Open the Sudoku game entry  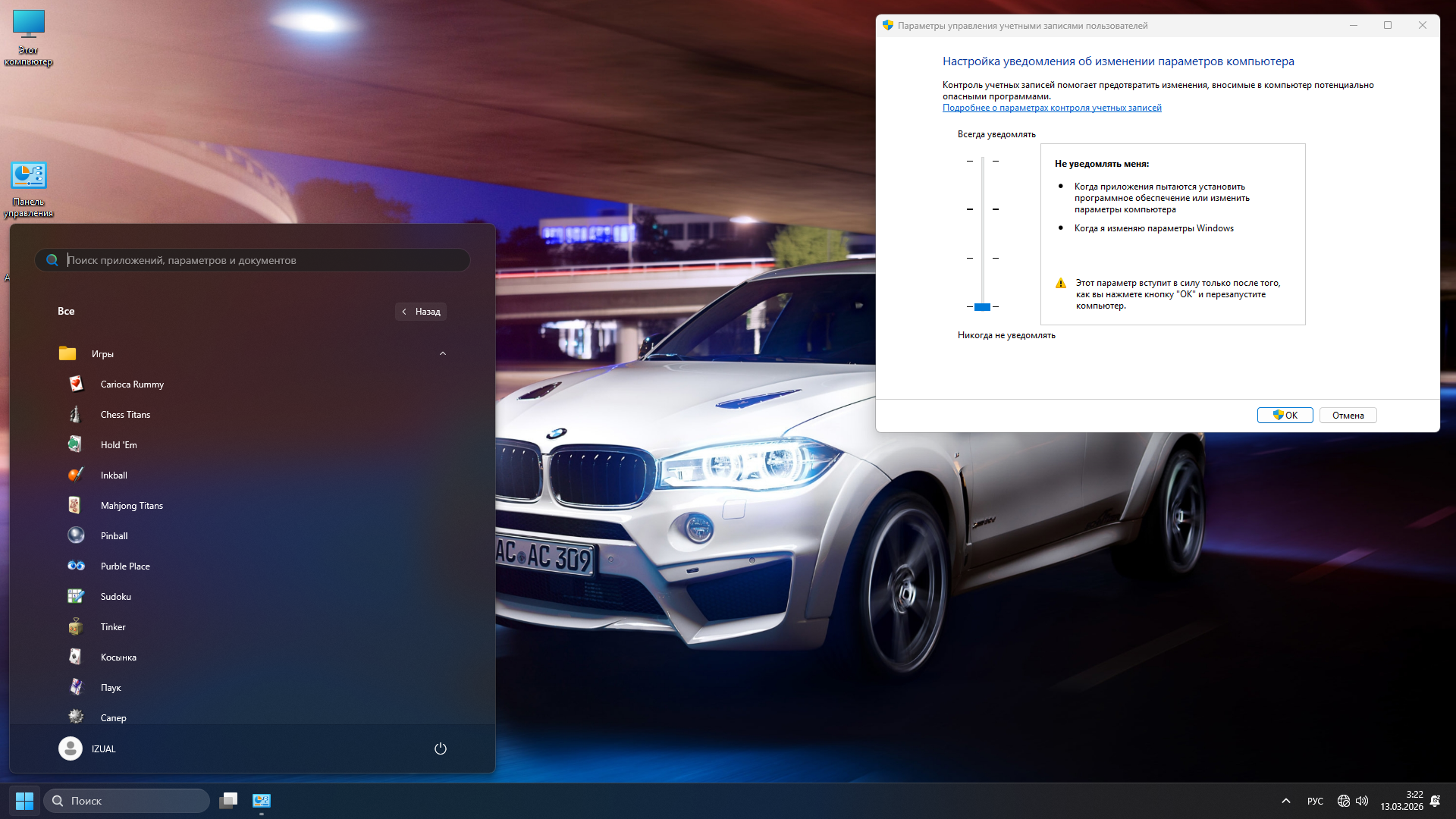click(x=115, y=597)
